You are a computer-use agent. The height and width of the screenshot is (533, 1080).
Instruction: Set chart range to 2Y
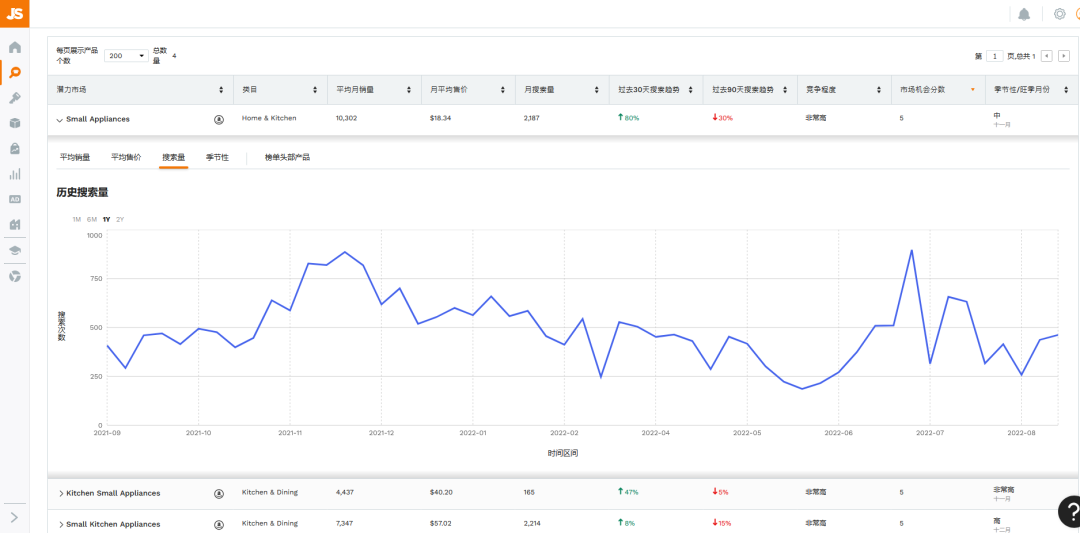(x=120, y=219)
